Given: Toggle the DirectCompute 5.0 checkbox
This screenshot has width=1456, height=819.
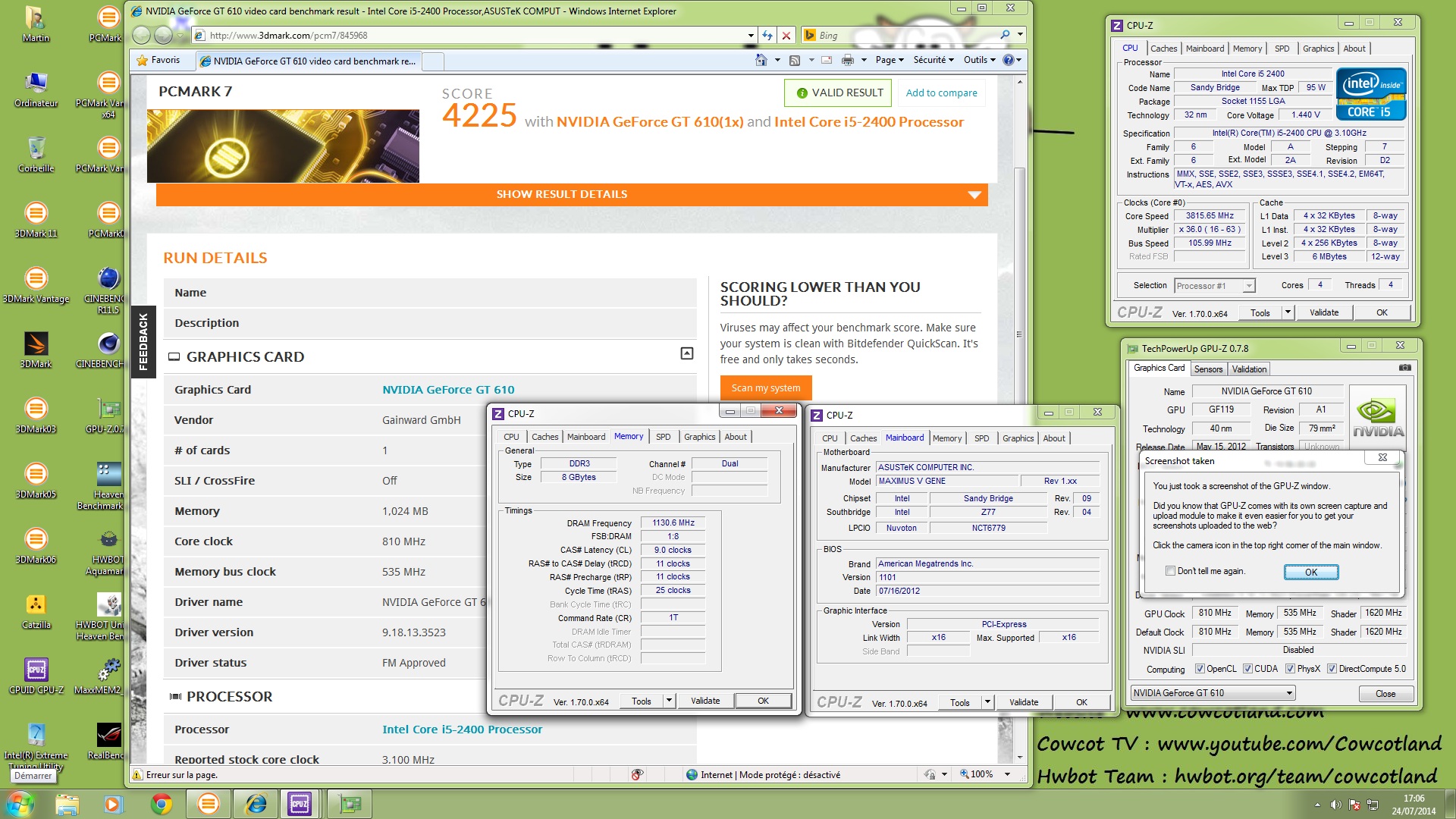Looking at the screenshot, I should (1332, 669).
